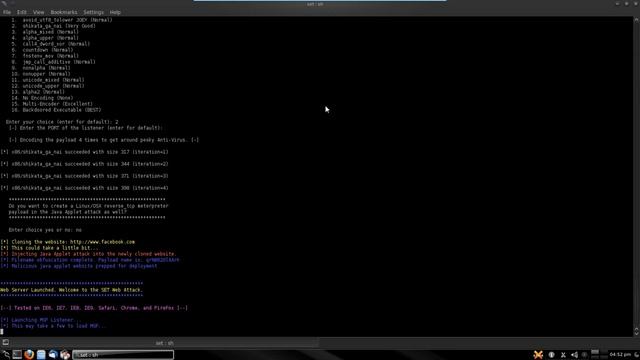
Task: Click the 'Web Server Launched' yellow line
Action: (x=71, y=290)
